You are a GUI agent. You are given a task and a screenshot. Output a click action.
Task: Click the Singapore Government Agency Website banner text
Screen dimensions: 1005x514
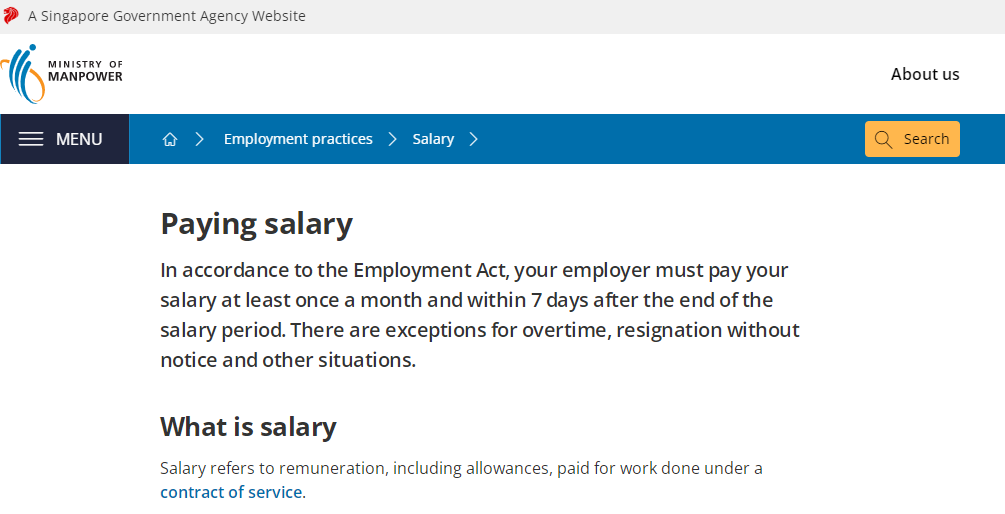[x=167, y=16]
